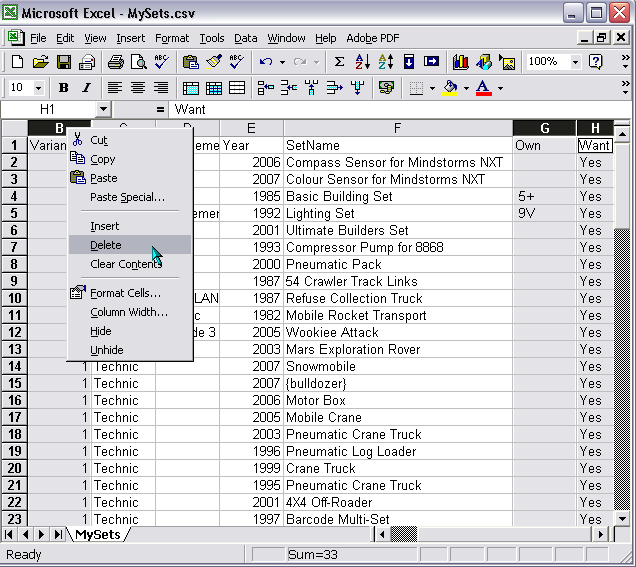Print the sheet with the printer icon
This screenshot has width=636, height=567.
[x=116, y=62]
